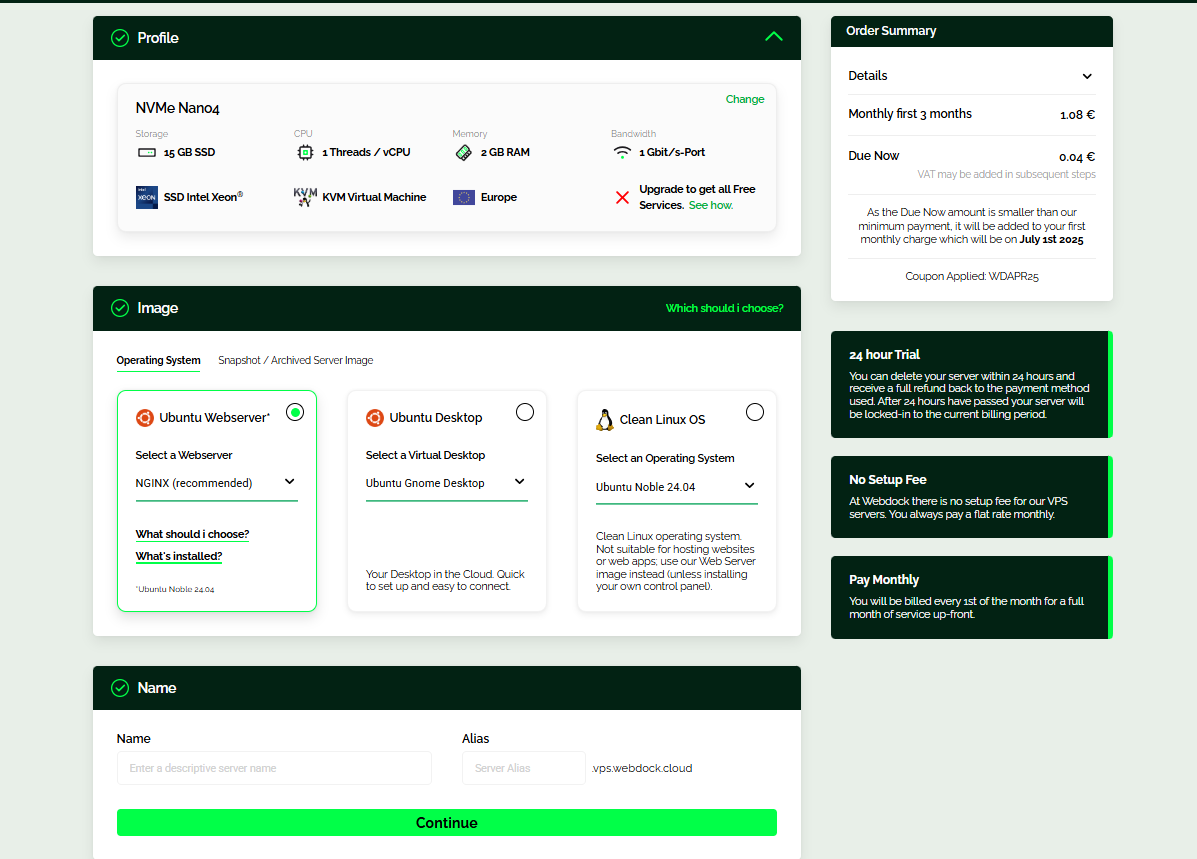1197x859 pixels.
Task: Collapse the Profile section with the chevron
Action: (773, 37)
